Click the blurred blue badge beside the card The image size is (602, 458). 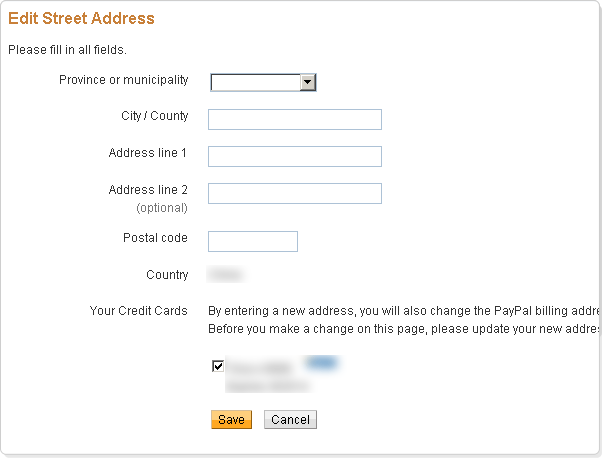(320, 364)
